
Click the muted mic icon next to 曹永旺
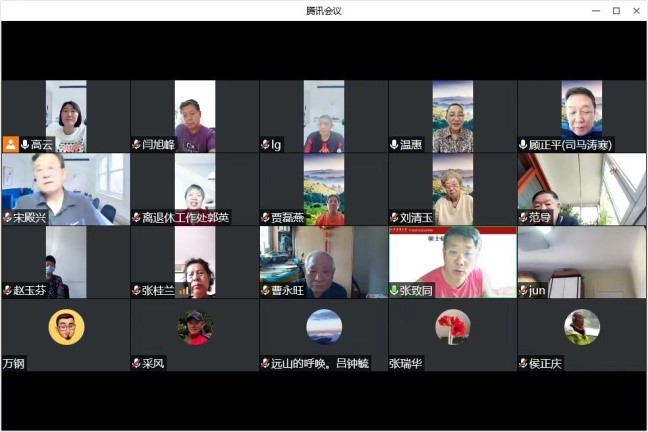pyautogui.click(x=265, y=290)
